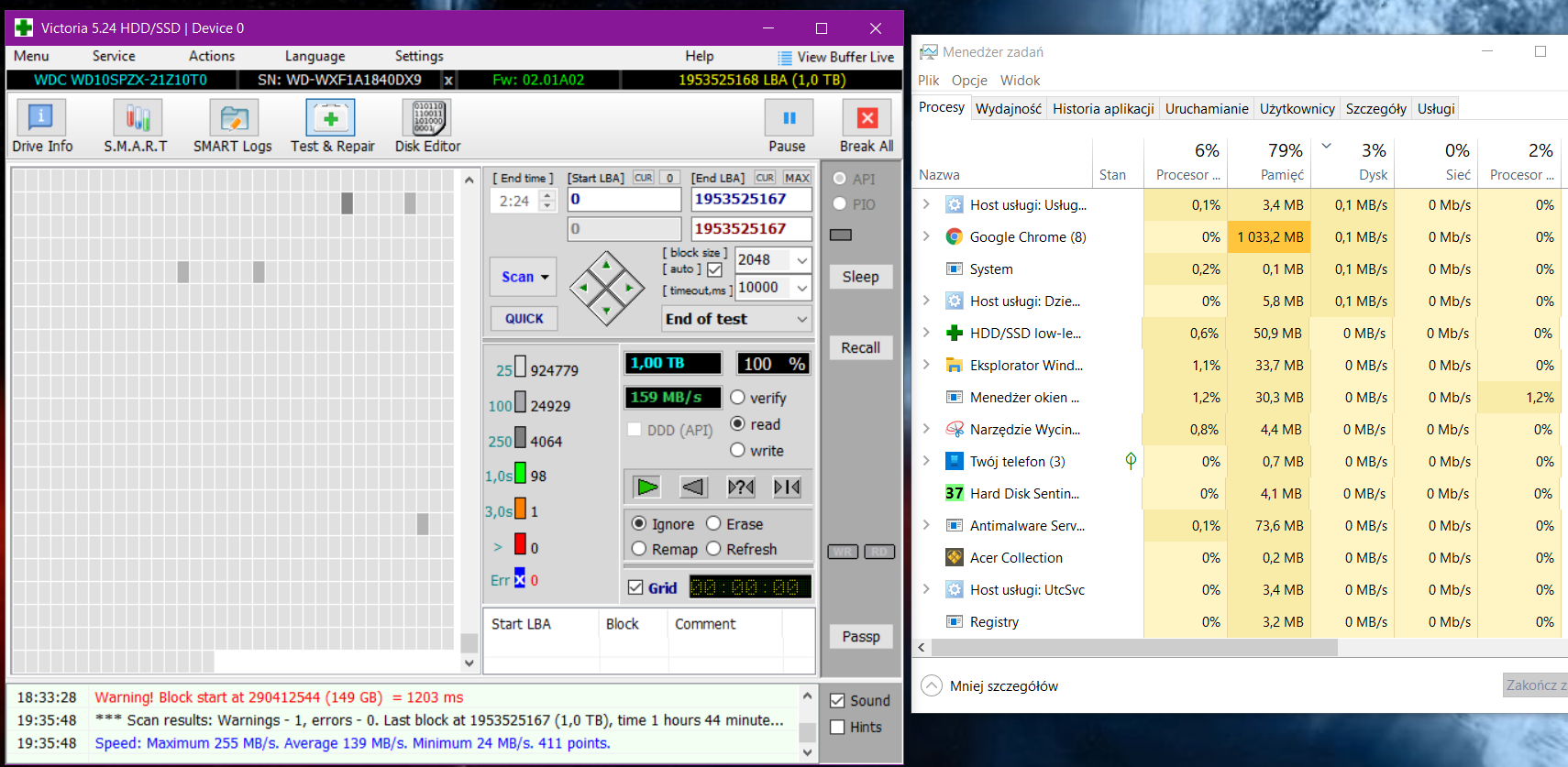Start butterfly scan mode button
This screenshot has width=1568, height=767.
click(787, 487)
